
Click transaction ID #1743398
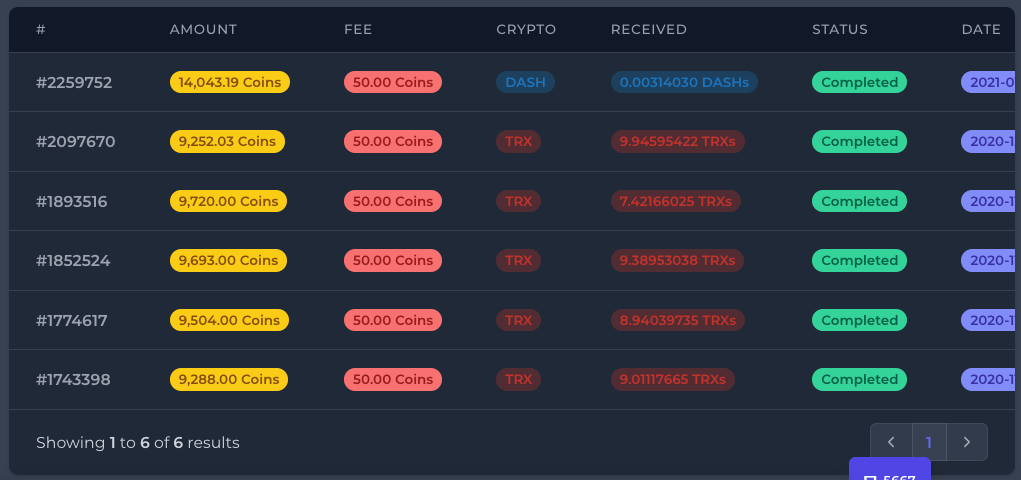click(73, 380)
